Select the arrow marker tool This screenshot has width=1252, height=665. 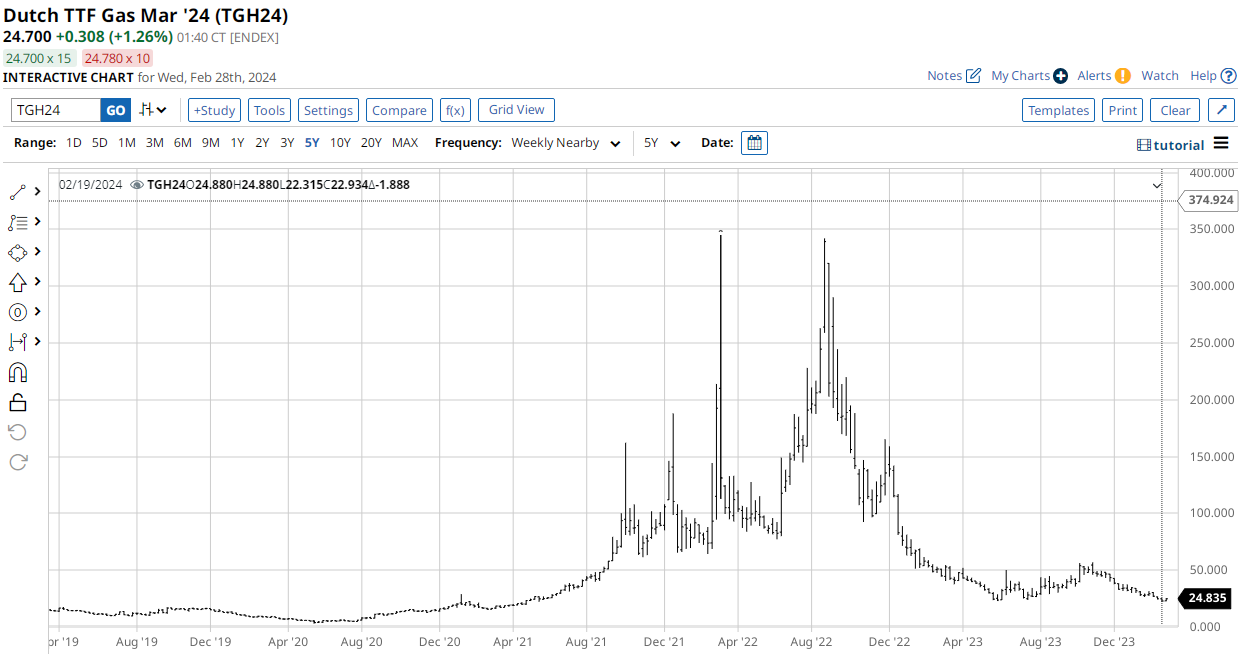click(17, 282)
